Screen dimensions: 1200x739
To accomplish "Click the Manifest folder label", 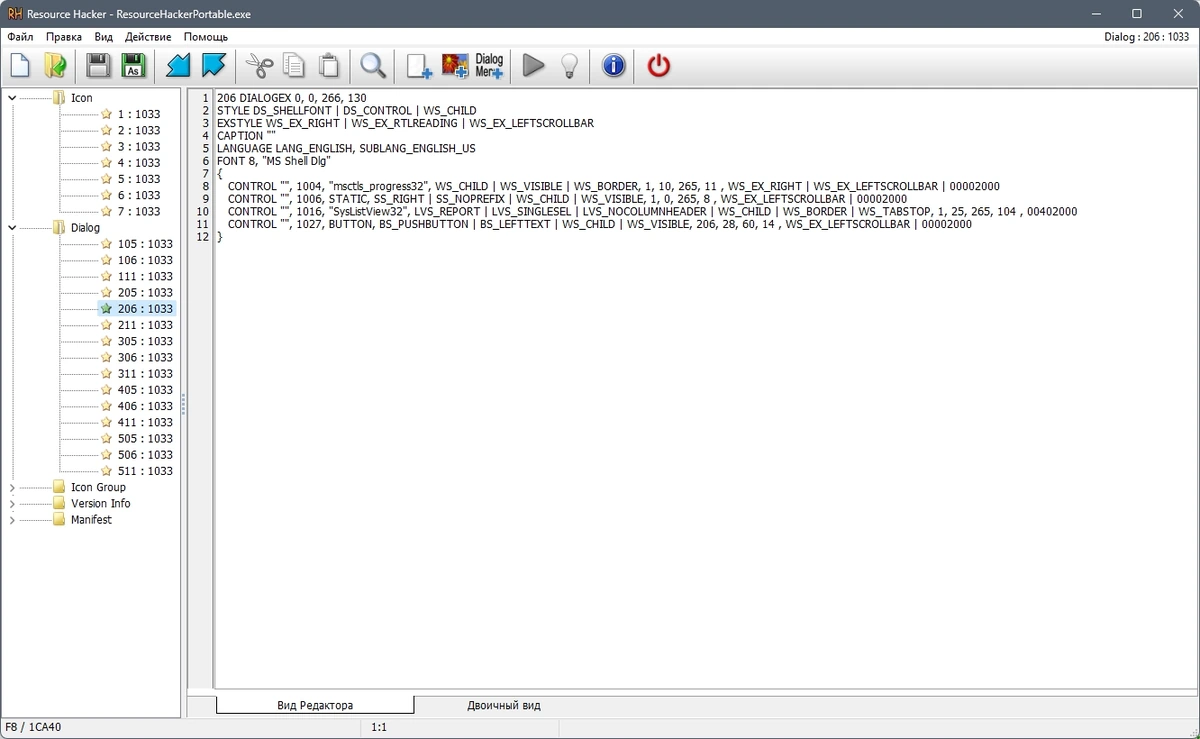I will coord(91,520).
